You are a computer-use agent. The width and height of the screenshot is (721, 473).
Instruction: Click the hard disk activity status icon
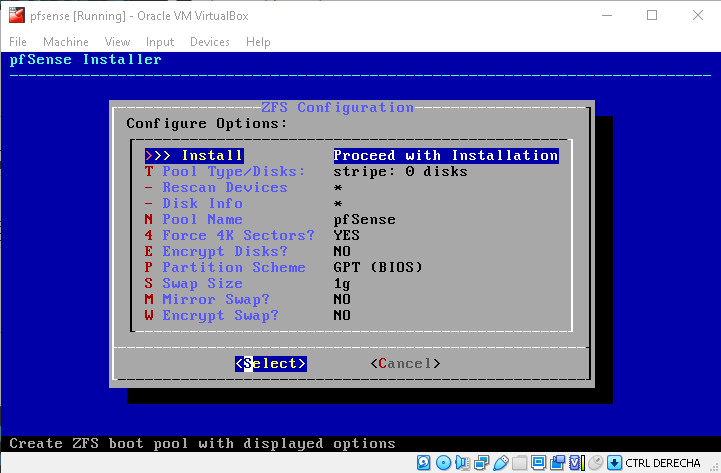tap(424, 462)
